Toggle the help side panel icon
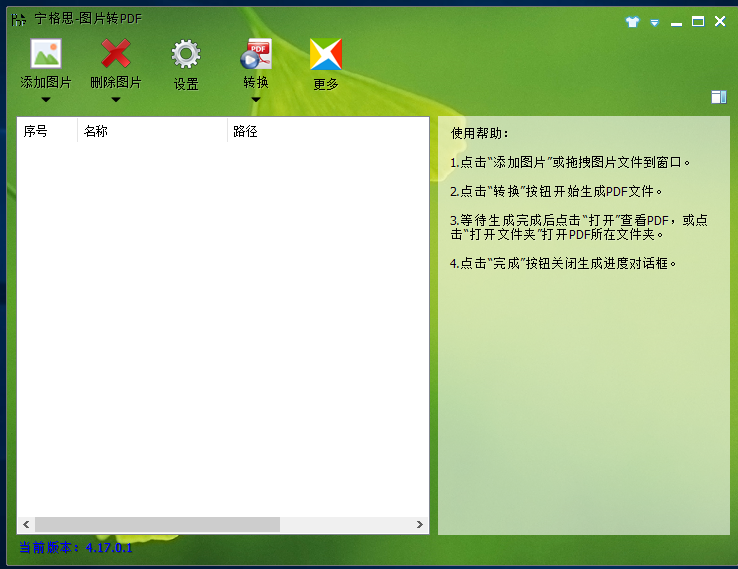Image resolution: width=738 pixels, height=569 pixels. coord(719,97)
